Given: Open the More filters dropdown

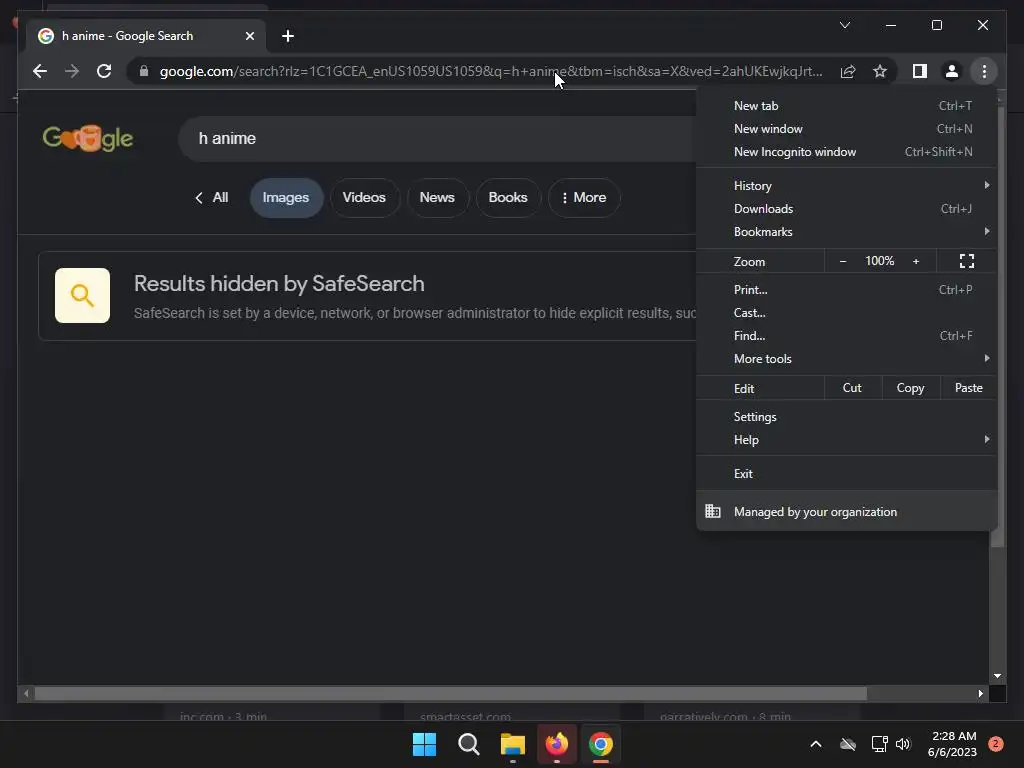Looking at the screenshot, I should click(584, 197).
